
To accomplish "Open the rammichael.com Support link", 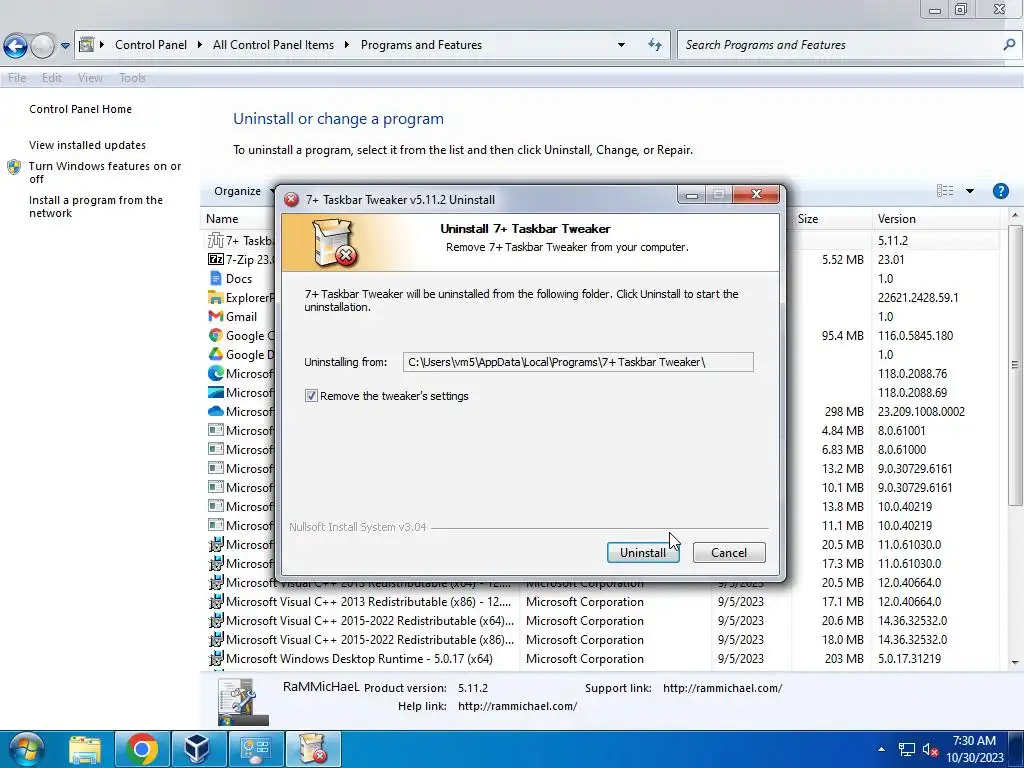I will [x=722, y=688].
